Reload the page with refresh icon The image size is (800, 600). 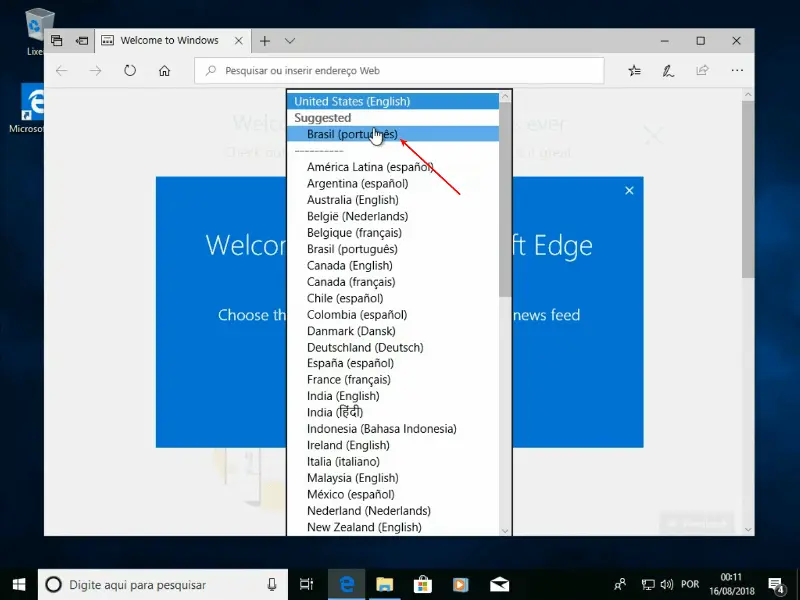tap(130, 70)
